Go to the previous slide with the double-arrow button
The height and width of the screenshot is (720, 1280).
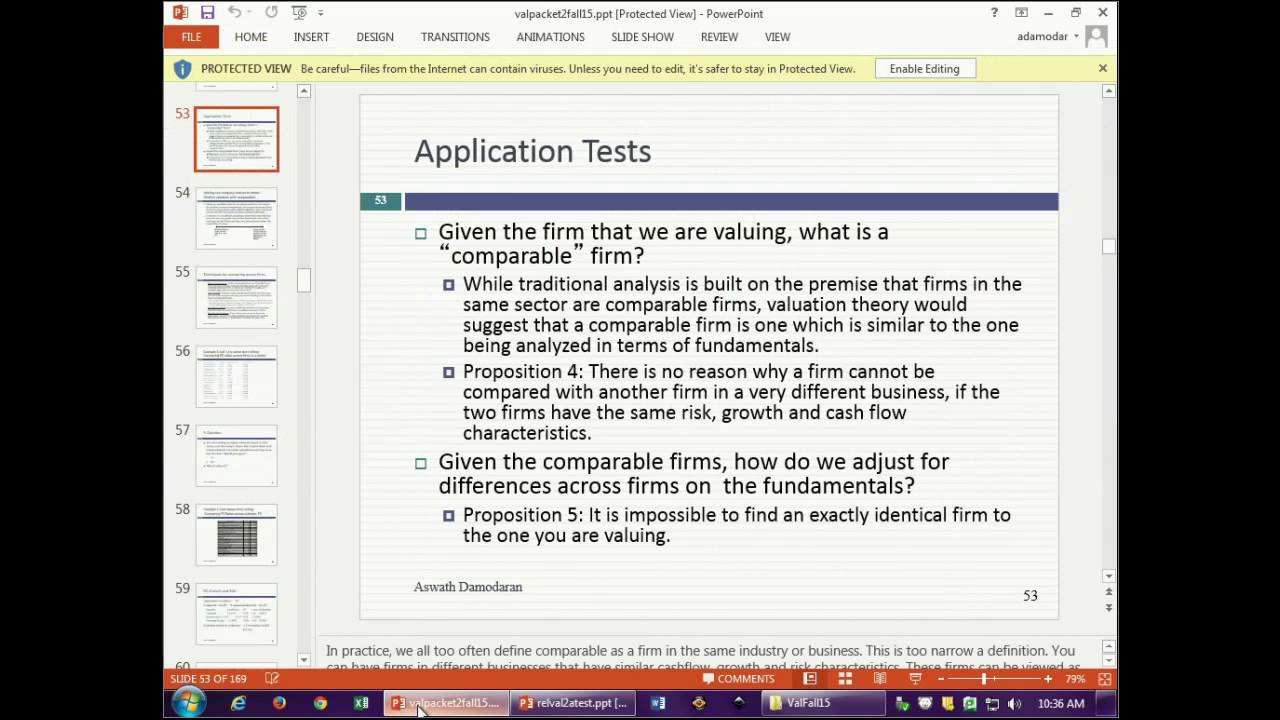1108,592
